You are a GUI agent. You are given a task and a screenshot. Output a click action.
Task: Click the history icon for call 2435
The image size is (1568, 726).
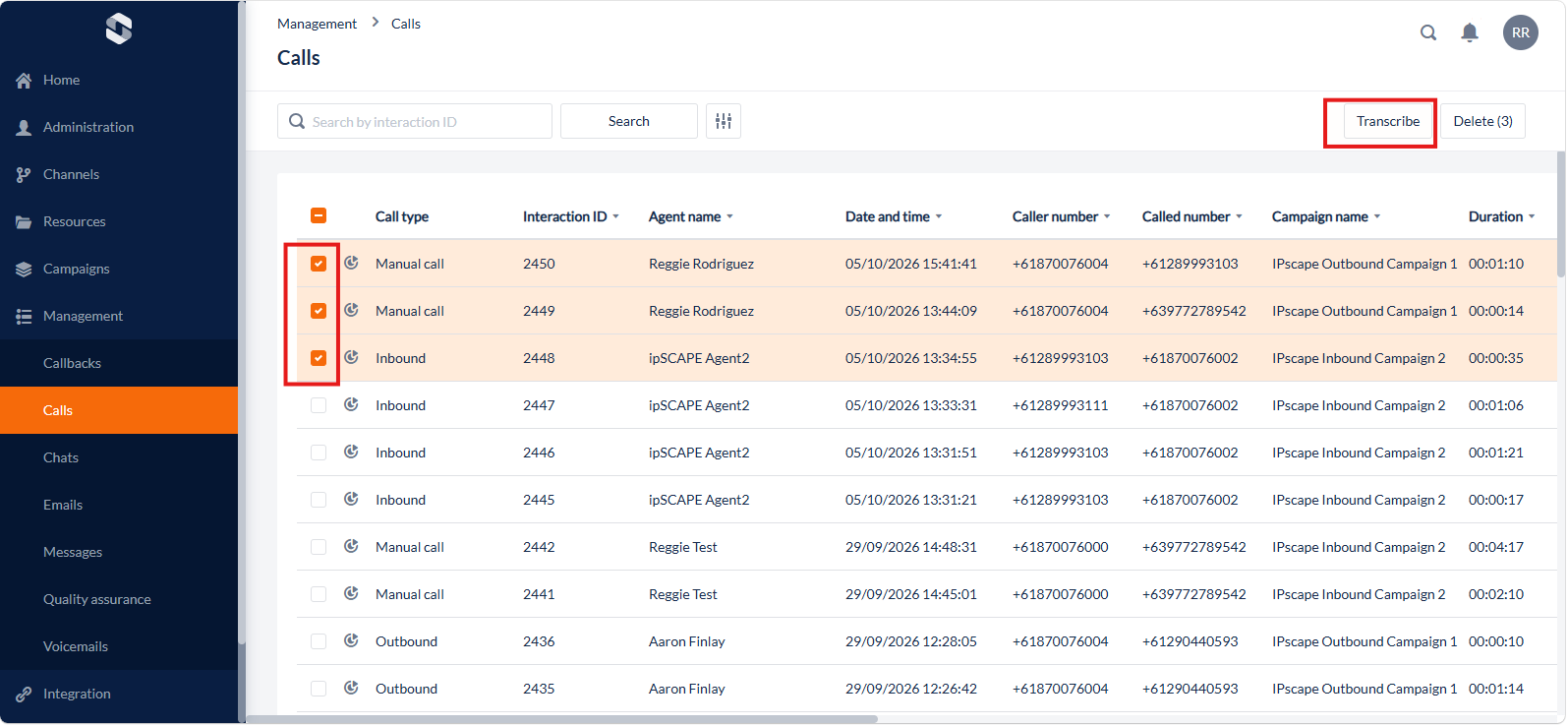coord(351,688)
